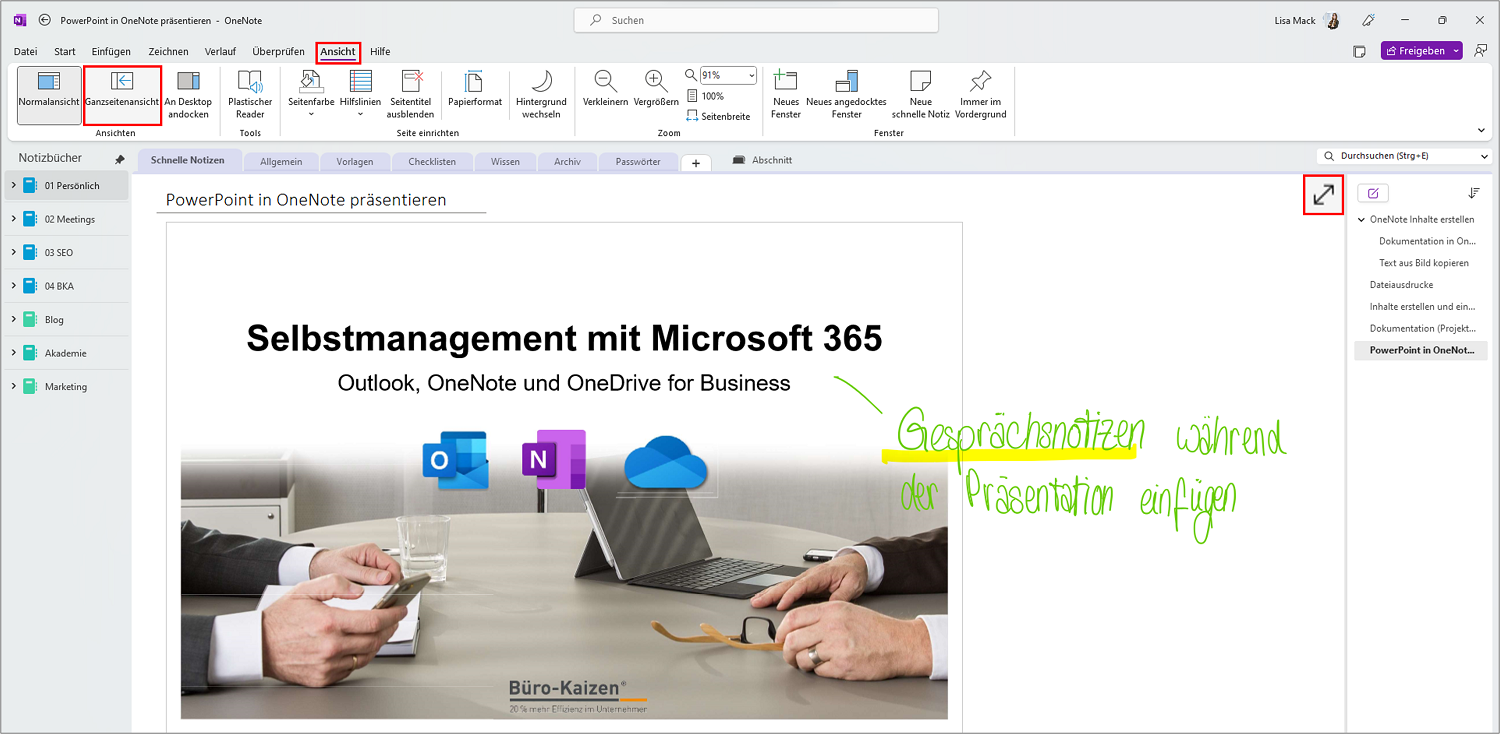Screen dimensions: 1500x734
Task: Open the Datei menu
Action: pos(26,51)
